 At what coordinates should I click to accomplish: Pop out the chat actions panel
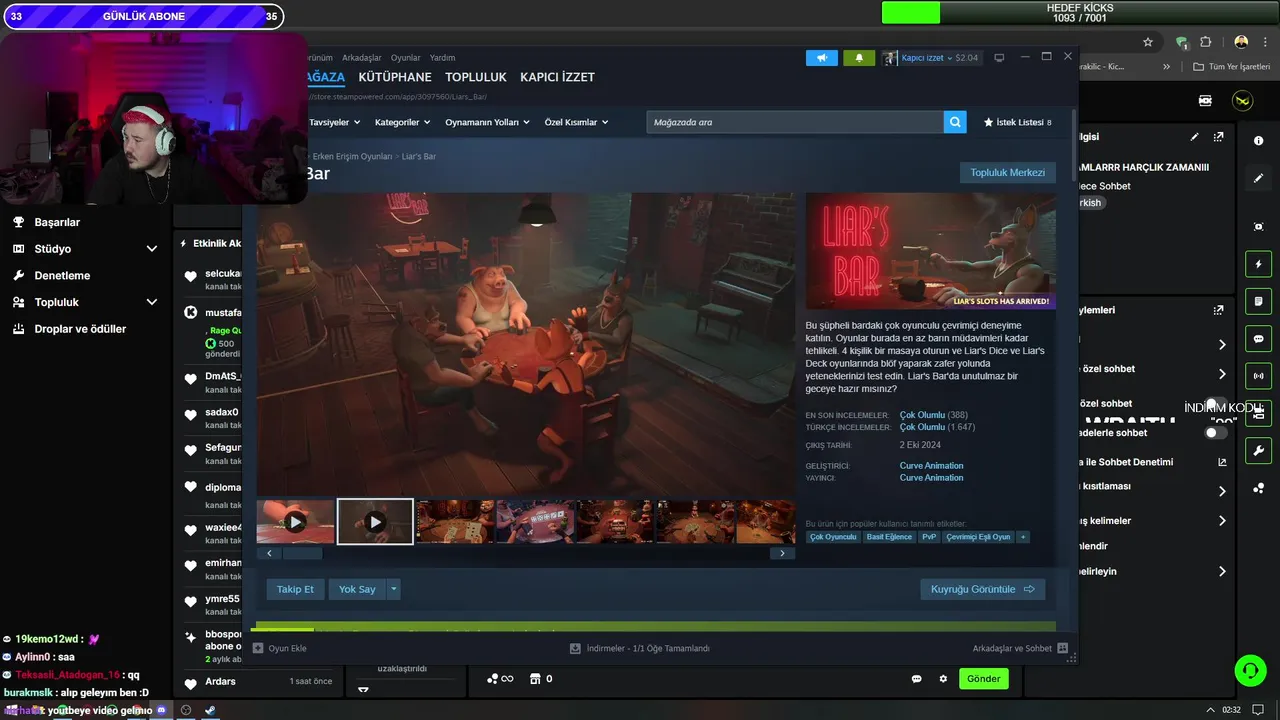click(1218, 310)
